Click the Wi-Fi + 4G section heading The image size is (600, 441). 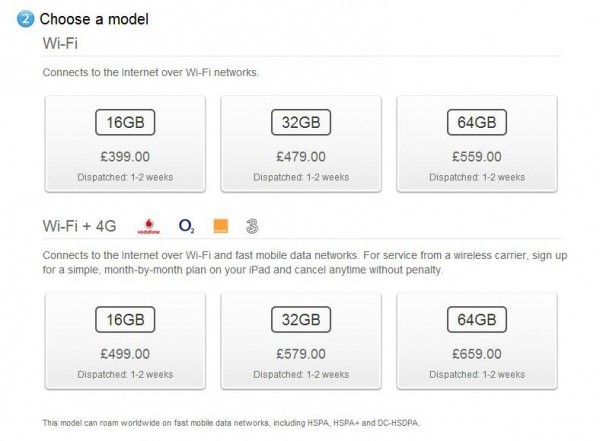click(80, 226)
